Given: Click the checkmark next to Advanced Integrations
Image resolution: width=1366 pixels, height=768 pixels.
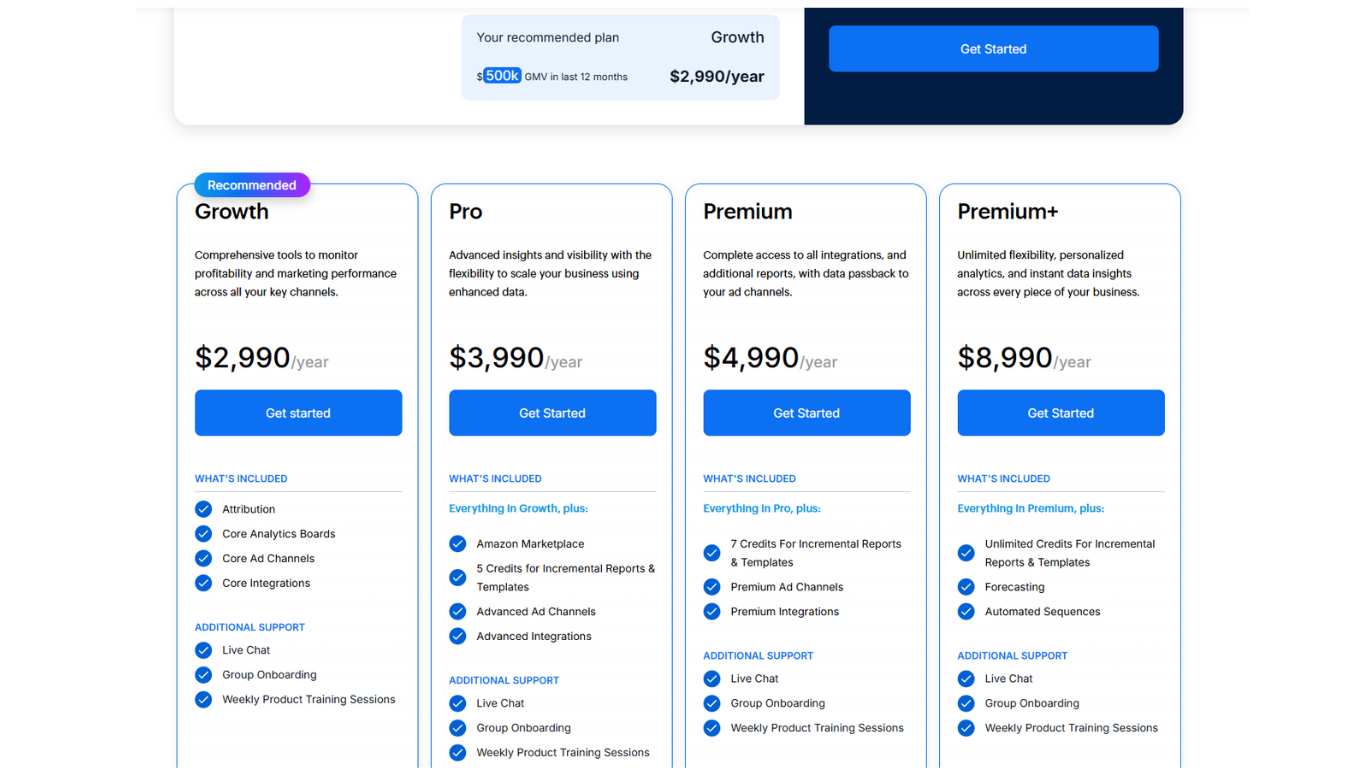Looking at the screenshot, I should [x=458, y=636].
